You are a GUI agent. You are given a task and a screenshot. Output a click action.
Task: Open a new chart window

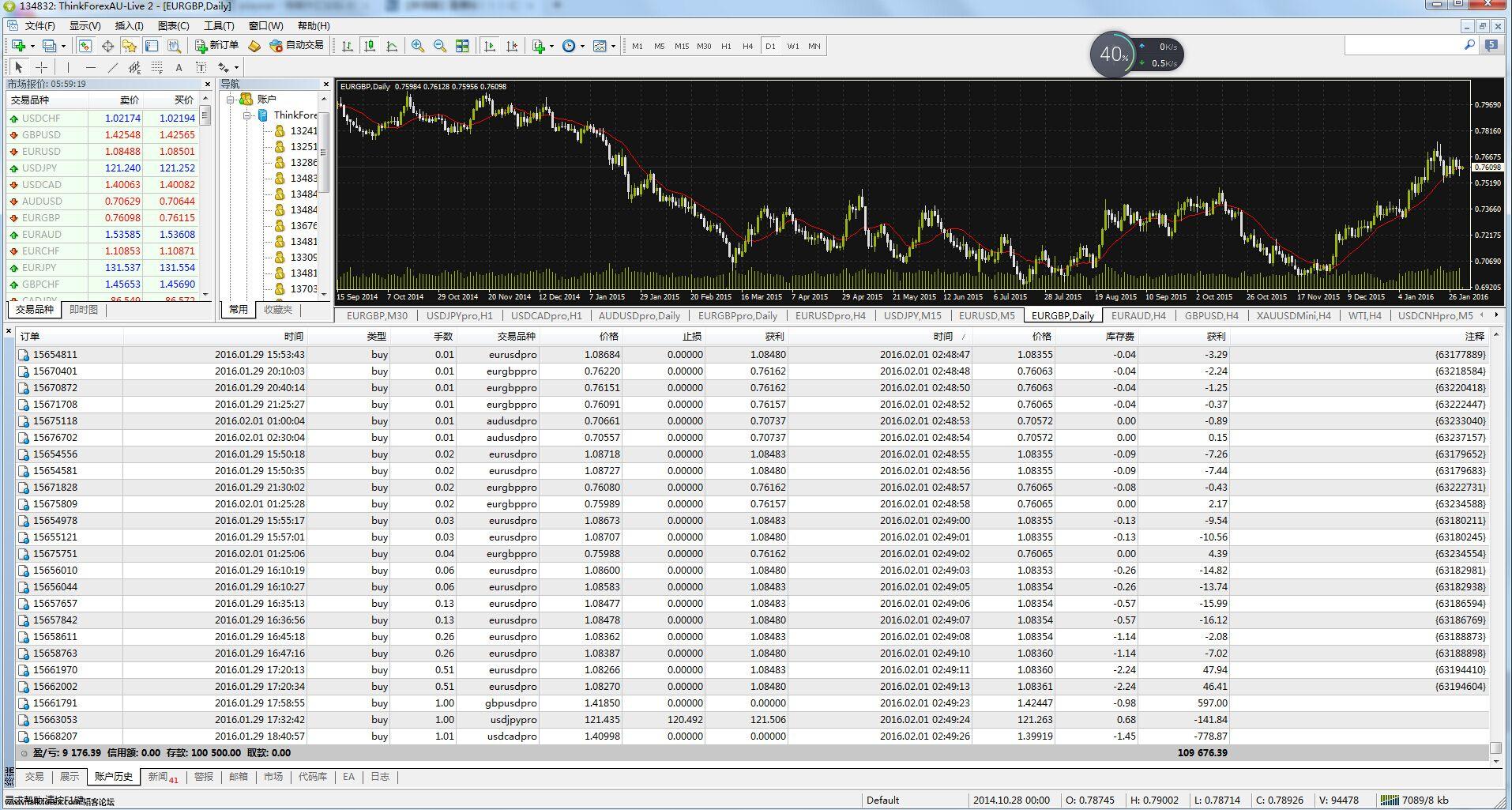coord(18,46)
